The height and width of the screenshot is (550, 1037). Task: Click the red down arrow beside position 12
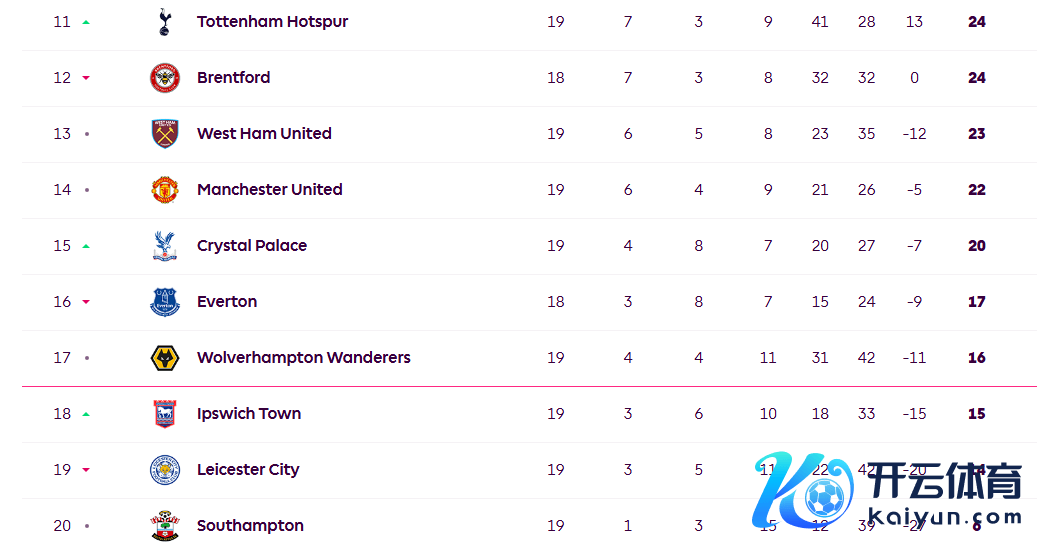tap(86, 78)
